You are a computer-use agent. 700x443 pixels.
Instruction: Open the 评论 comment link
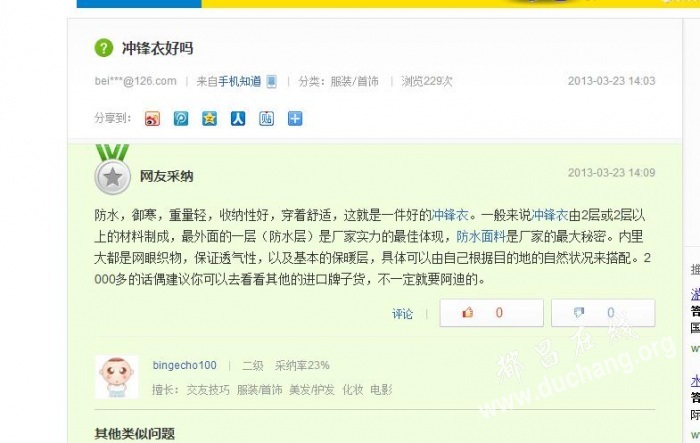(402, 314)
